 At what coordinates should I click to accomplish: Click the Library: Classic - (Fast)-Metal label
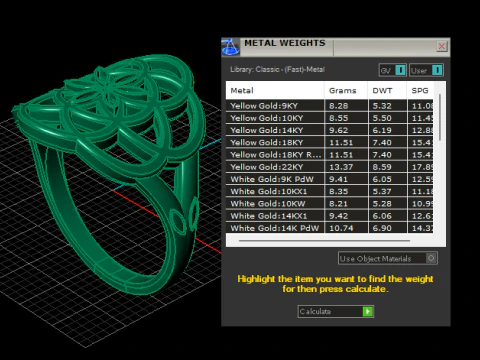(x=277, y=69)
